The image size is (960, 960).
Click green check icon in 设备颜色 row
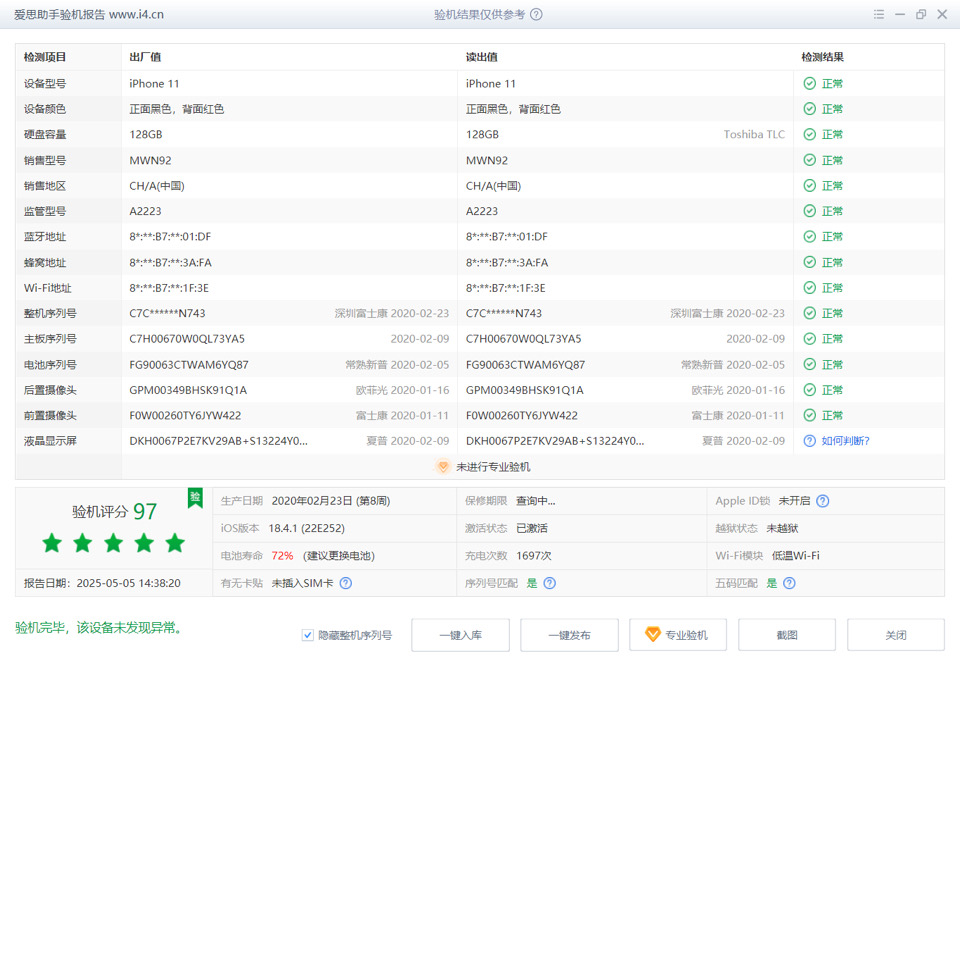[809, 109]
